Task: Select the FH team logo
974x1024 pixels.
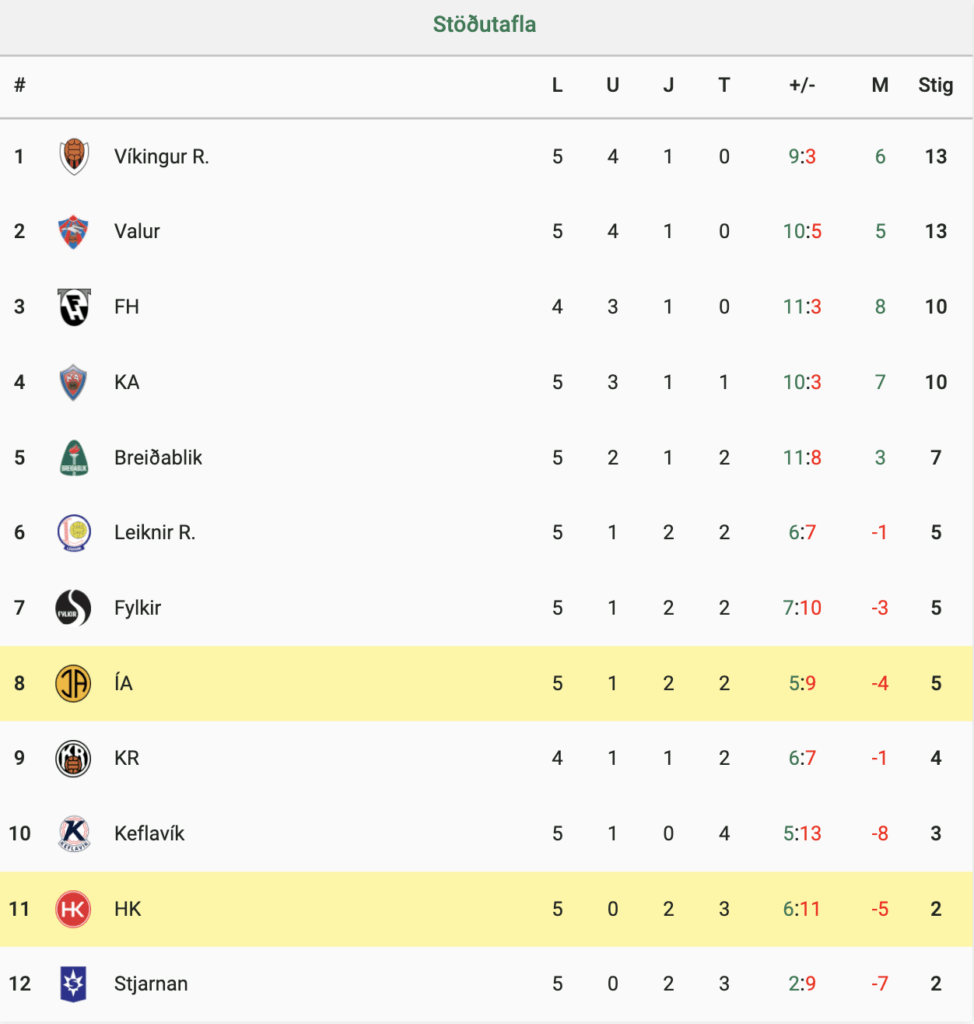Action: pos(73,307)
